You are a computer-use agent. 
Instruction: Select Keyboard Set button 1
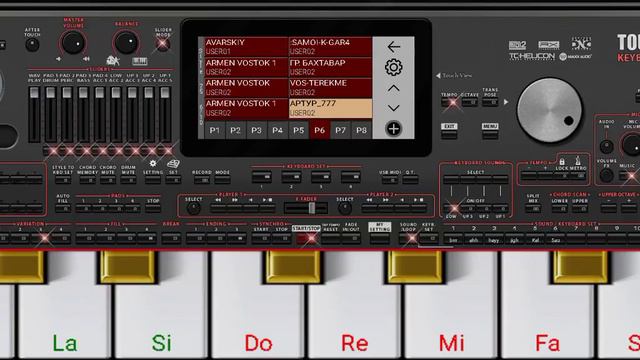coord(262,177)
